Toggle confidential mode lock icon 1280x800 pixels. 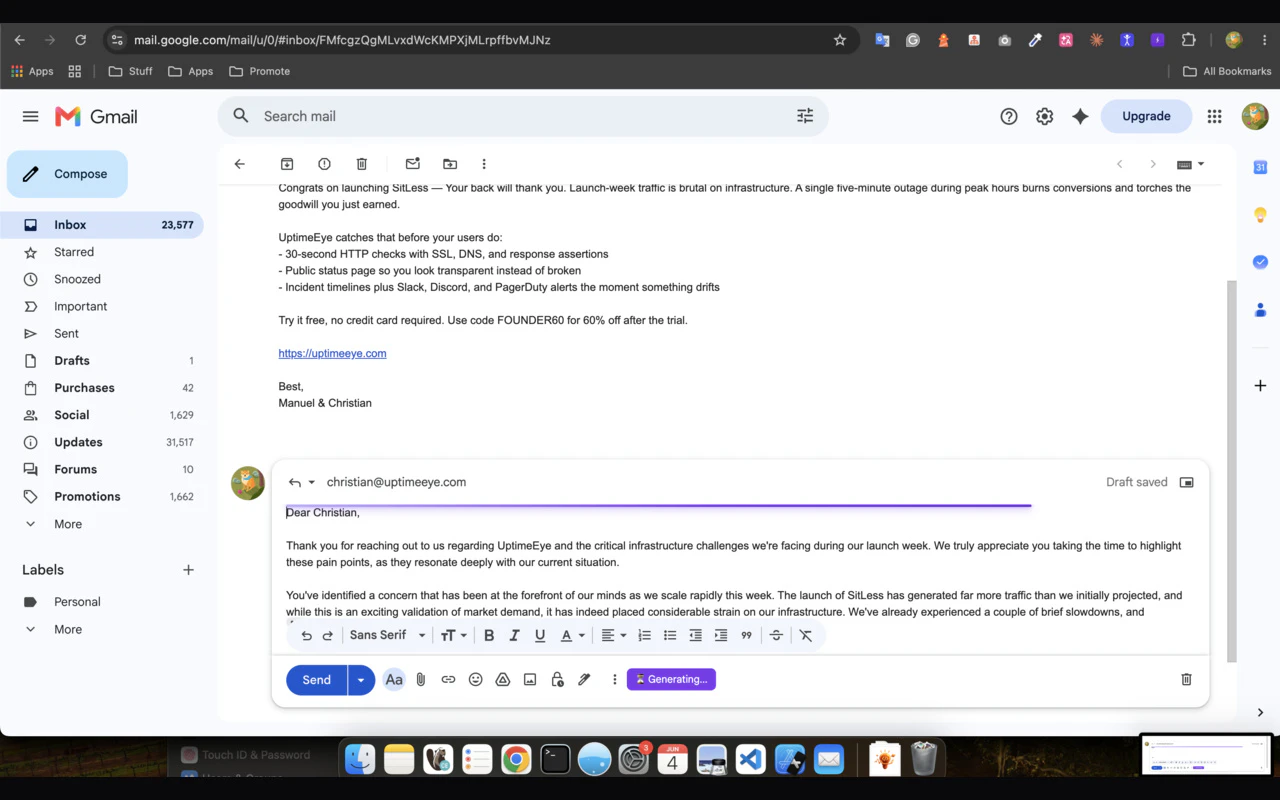558,680
